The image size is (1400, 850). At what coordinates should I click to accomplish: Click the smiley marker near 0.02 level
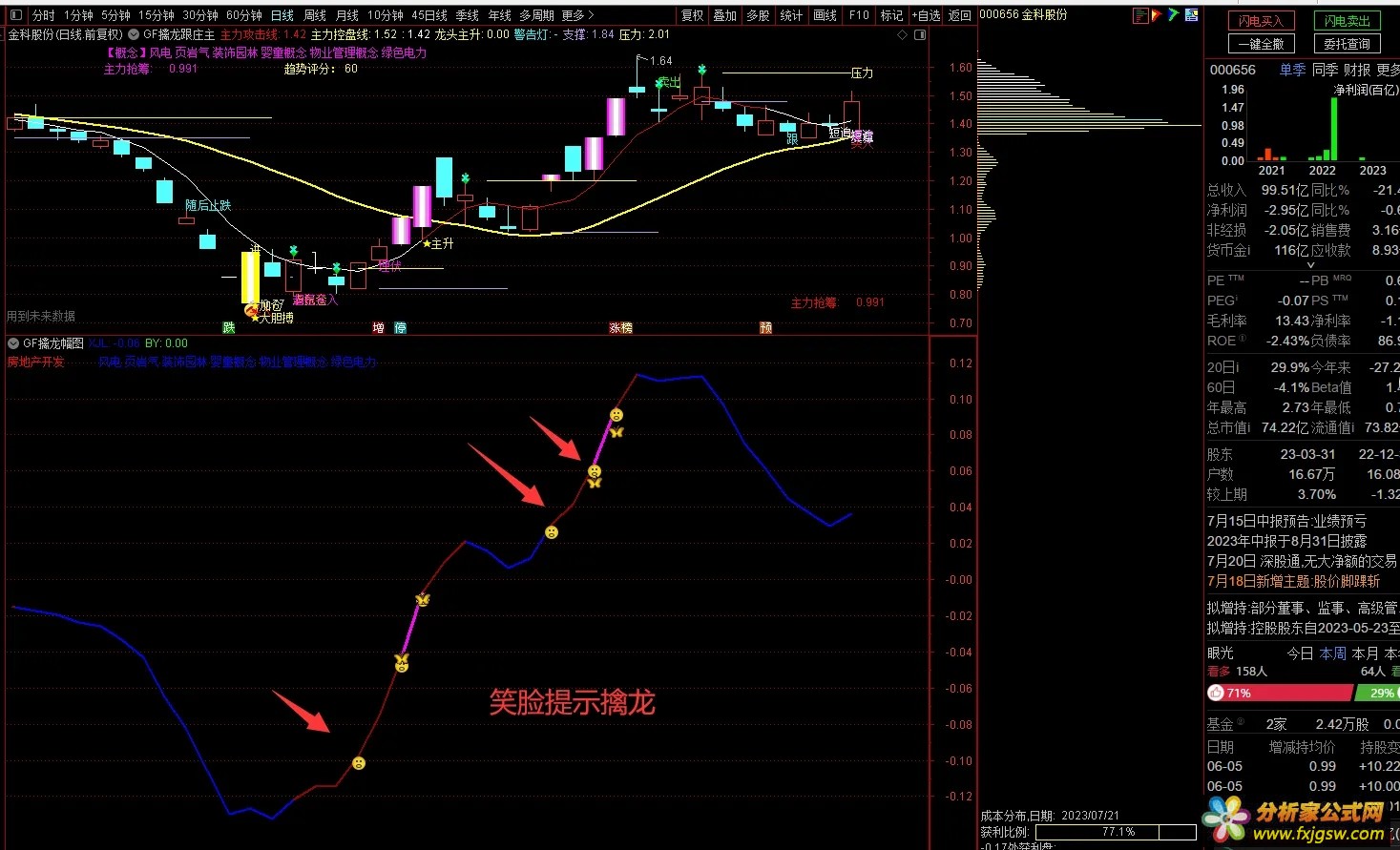coord(551,532)
